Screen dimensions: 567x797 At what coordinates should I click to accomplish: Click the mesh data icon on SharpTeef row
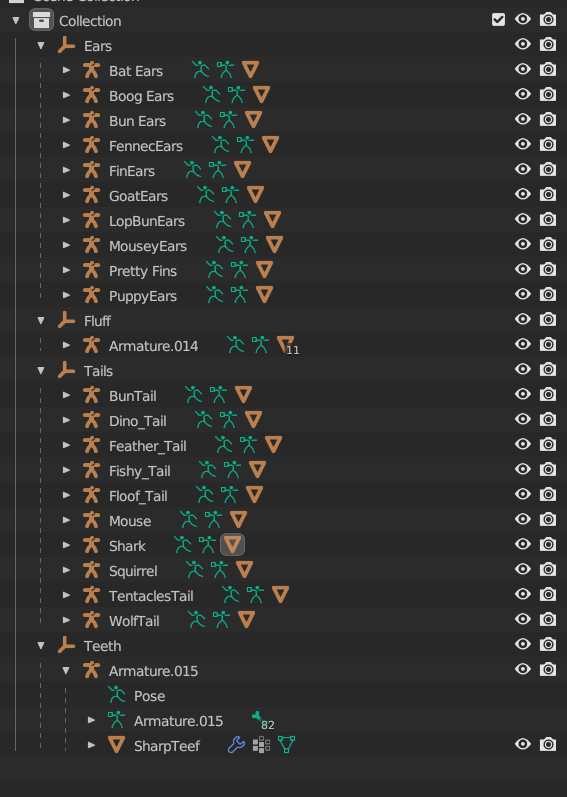tap(286, 745)
